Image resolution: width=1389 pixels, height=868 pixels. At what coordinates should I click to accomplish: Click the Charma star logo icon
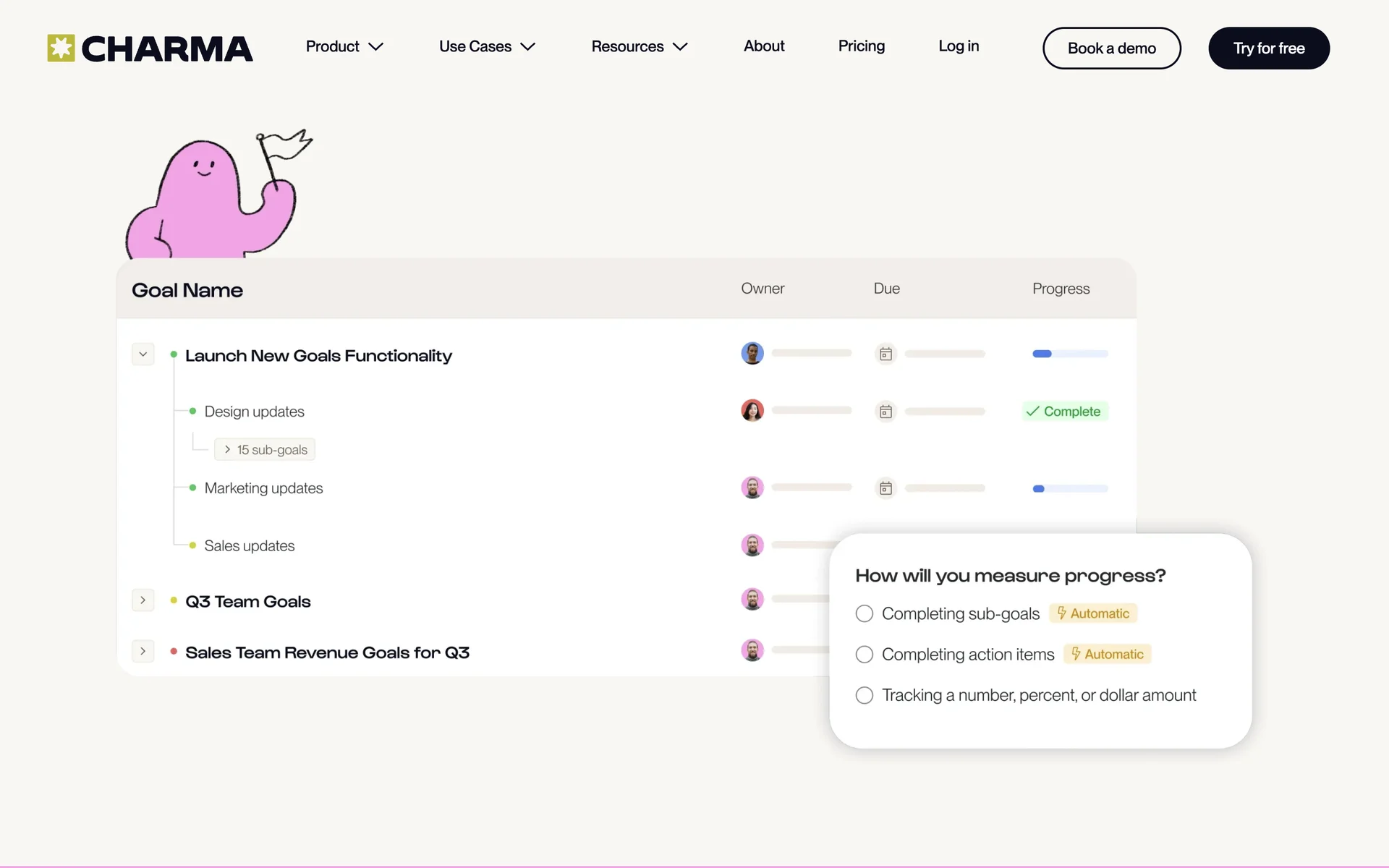pyautogui.click(x=61, y=48)
